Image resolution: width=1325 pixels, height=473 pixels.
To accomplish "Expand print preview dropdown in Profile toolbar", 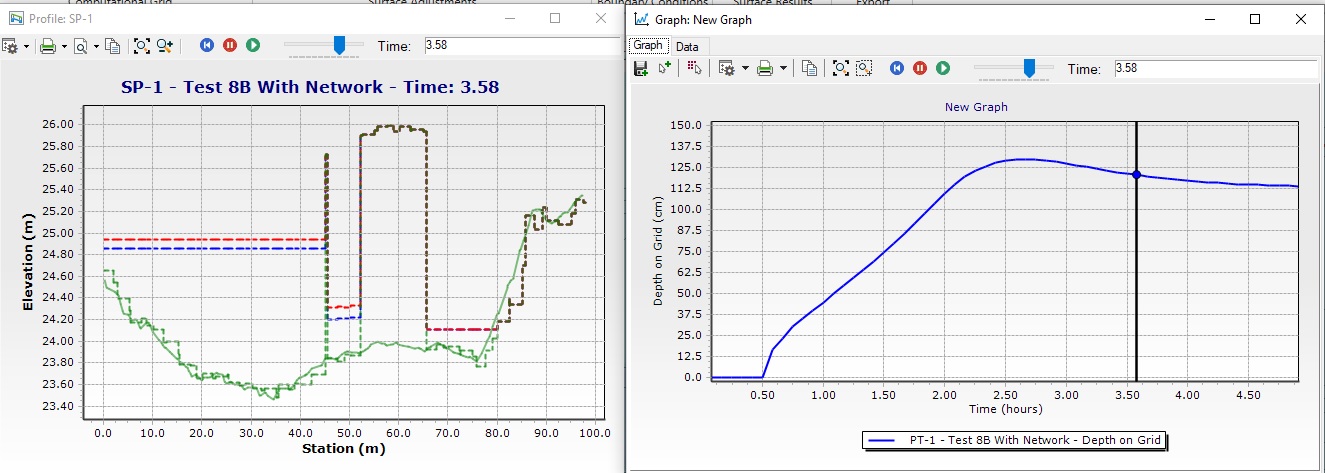I will pos(96,46).
